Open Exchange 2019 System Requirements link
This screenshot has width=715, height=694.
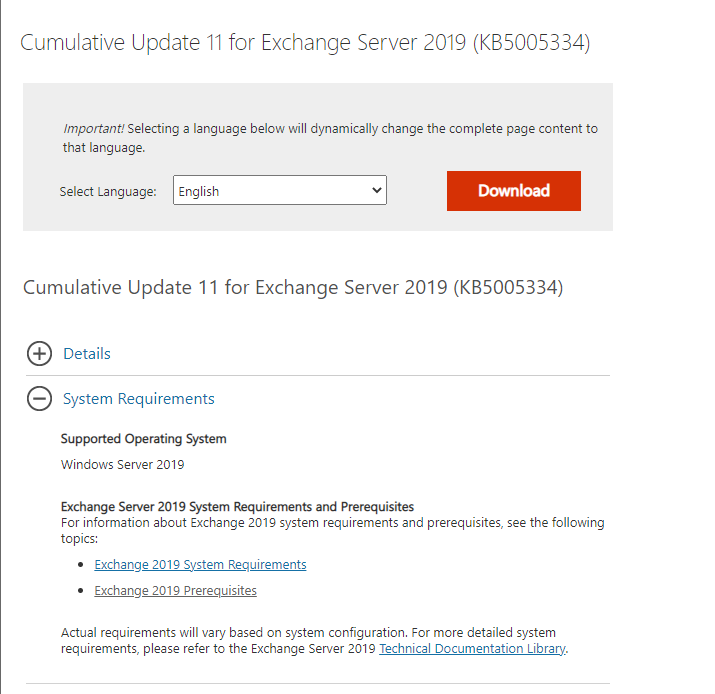pos(200,565)
